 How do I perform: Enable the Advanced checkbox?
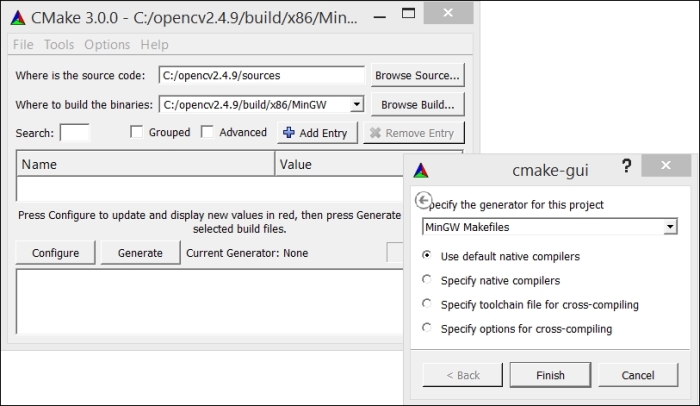click(x=207, y=132)
